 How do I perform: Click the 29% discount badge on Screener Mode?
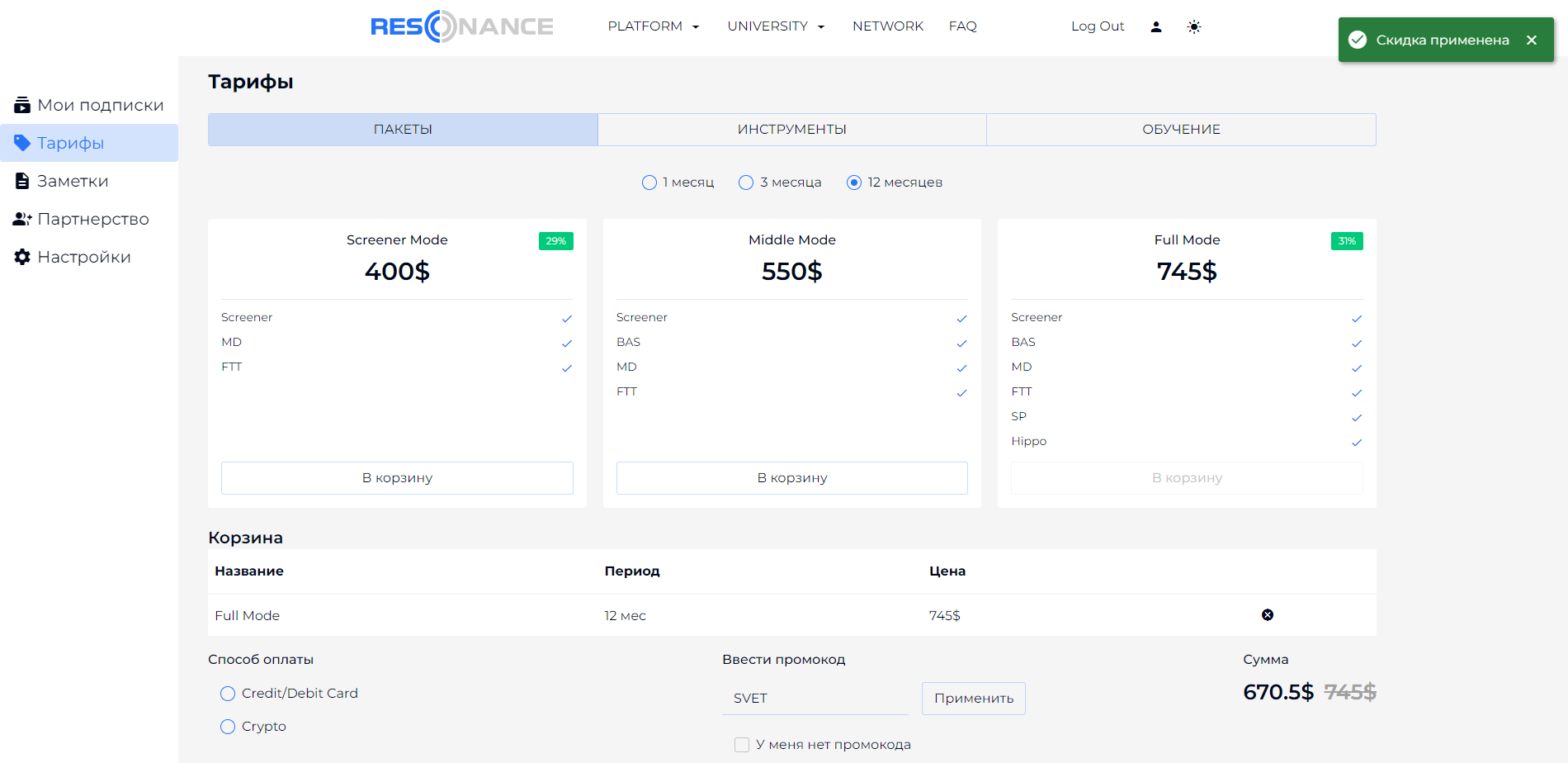556,241
